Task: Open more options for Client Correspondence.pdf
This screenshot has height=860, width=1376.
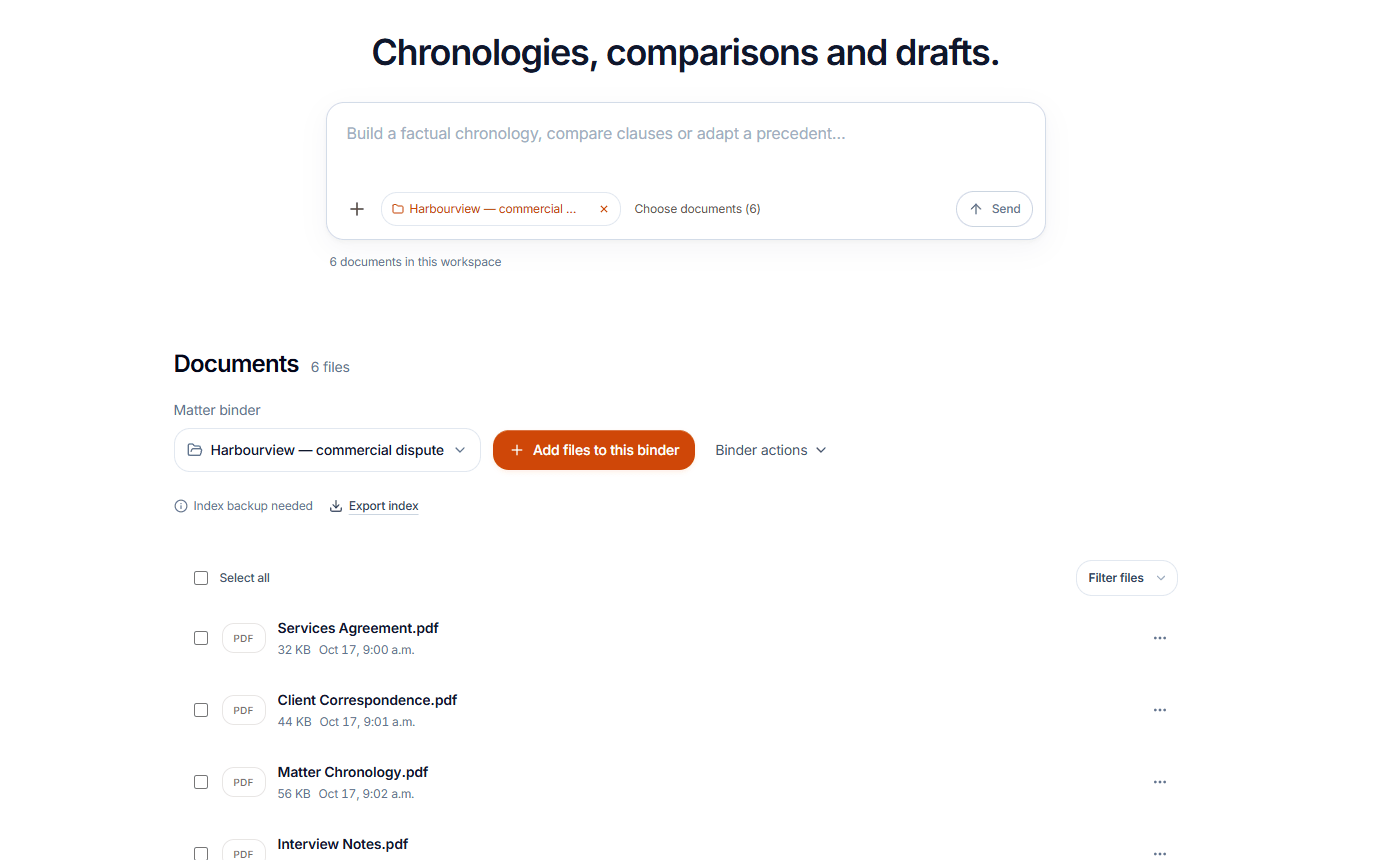Action: (1160, 710)
